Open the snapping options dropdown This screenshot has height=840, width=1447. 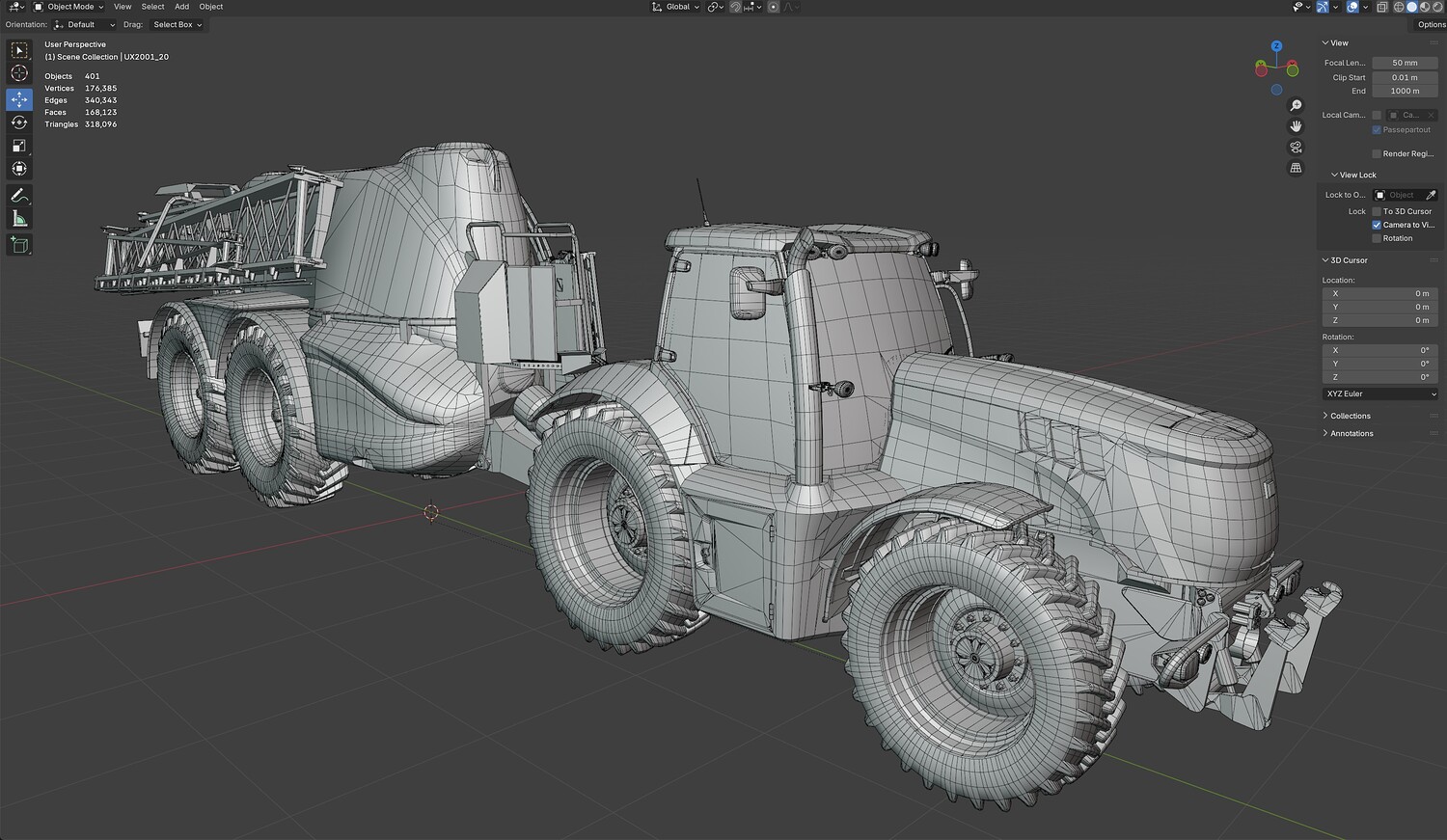click(x=752, y=7)
